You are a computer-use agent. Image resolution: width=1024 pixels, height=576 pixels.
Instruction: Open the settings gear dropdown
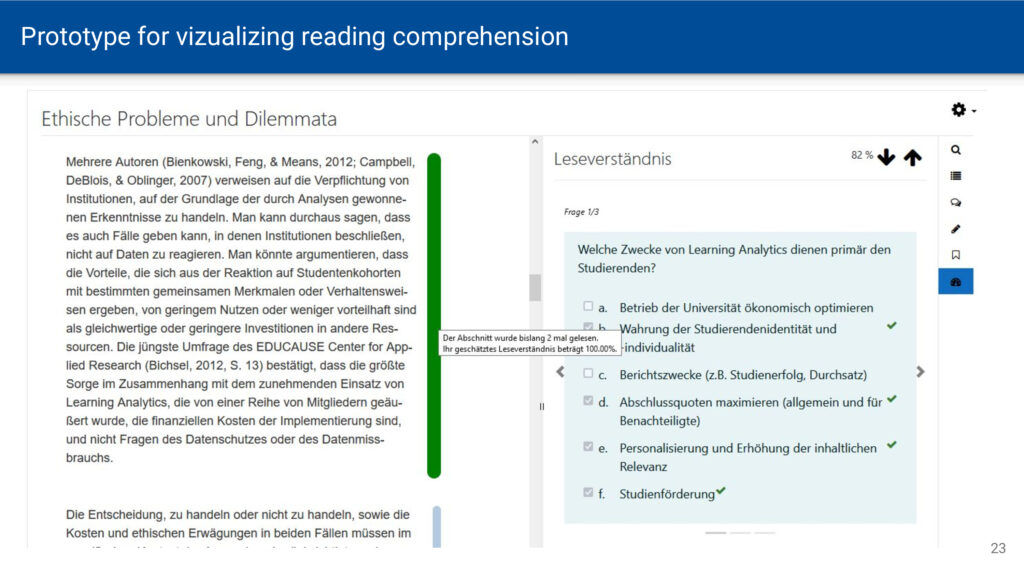click(962, 110)
